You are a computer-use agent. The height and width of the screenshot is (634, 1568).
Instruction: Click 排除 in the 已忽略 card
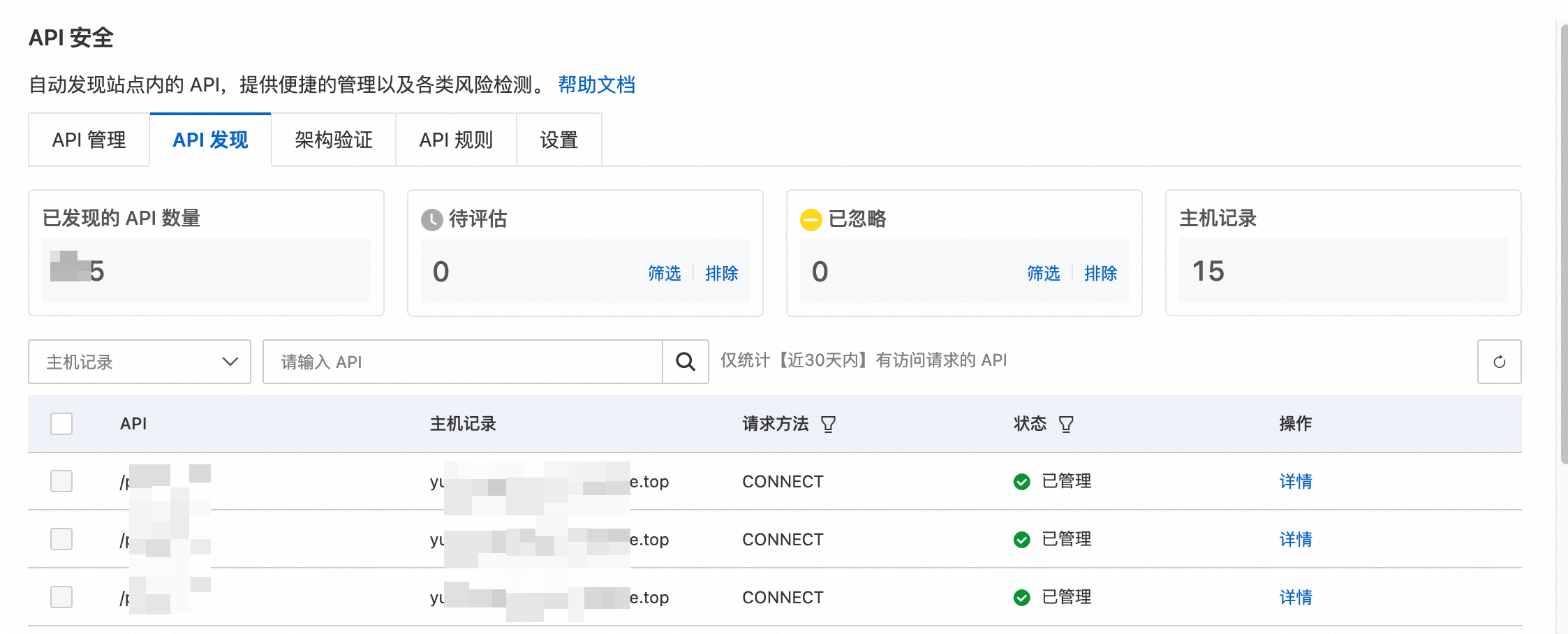point(1100,273)
